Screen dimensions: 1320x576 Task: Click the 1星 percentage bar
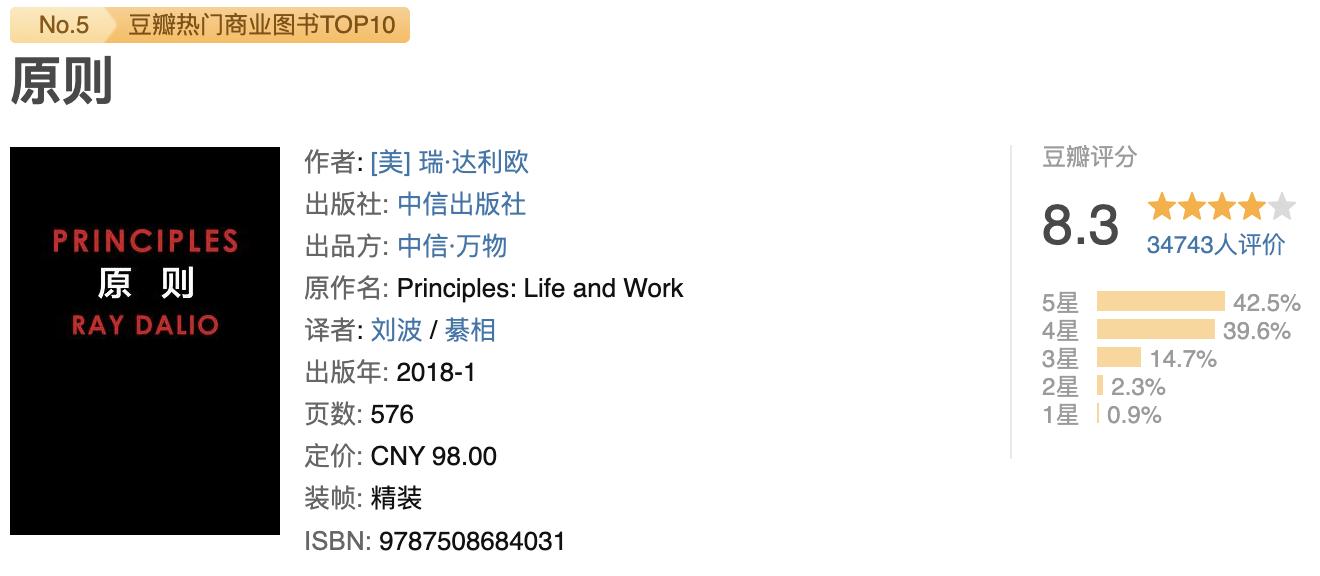point(1098,412)
